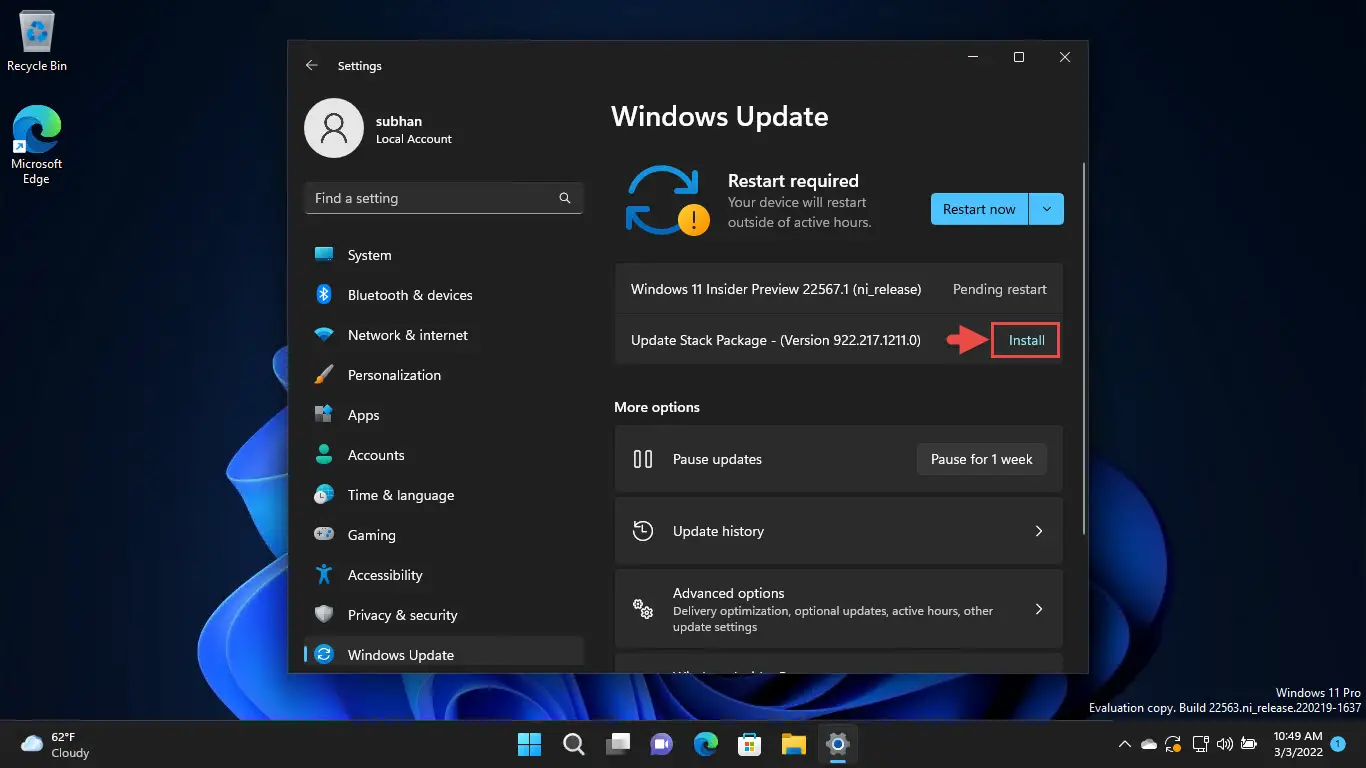Open the Bluetooth & devices icon
The height and width of the screenshot is (768, 1366).
324,295
